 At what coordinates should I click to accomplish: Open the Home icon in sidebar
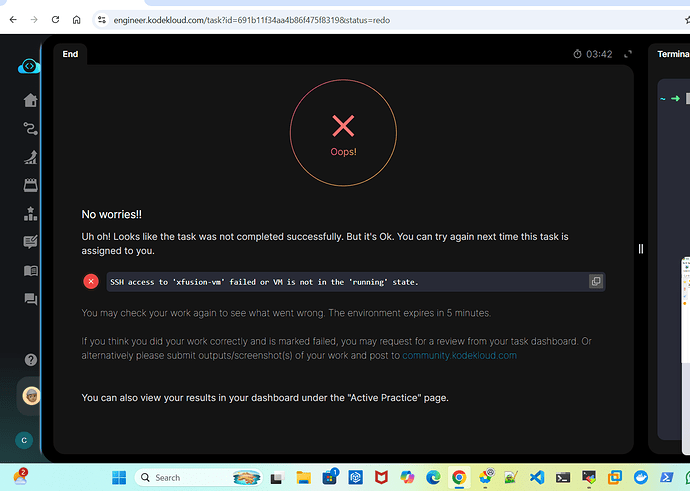[30, 100]
